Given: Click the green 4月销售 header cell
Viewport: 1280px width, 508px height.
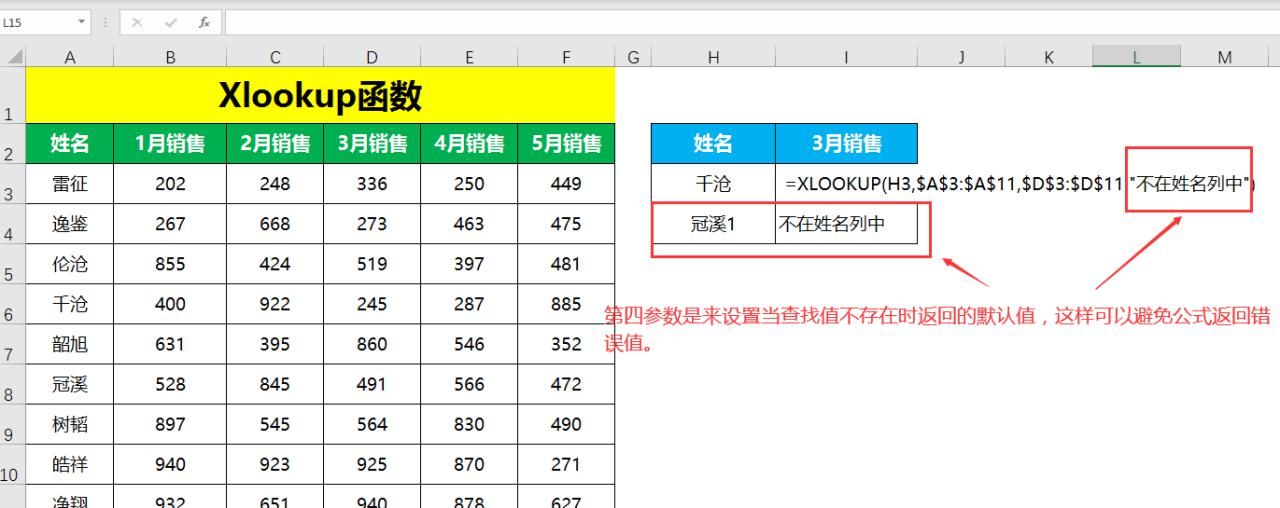Looking at the screenshot, I should coord(469,144).
